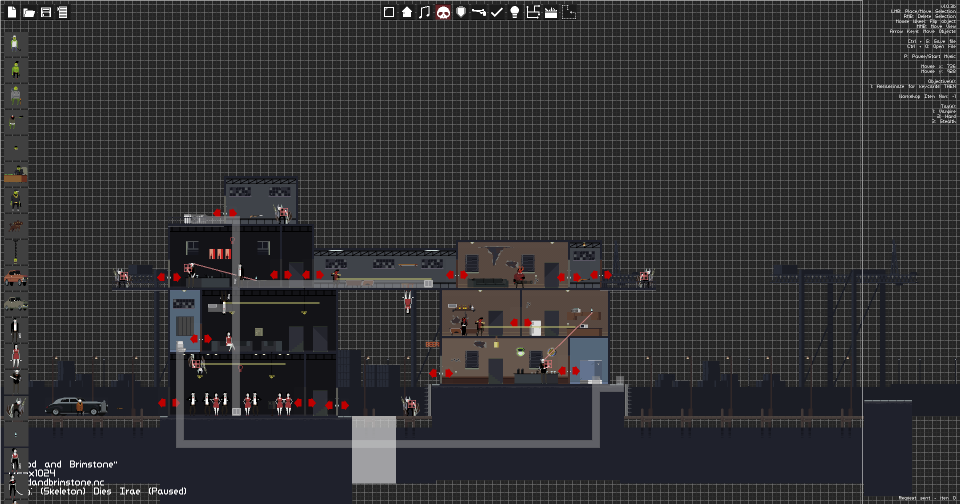The image size is (960, 504).
Task: Switch to the house building category
Action: pos(407,12)
